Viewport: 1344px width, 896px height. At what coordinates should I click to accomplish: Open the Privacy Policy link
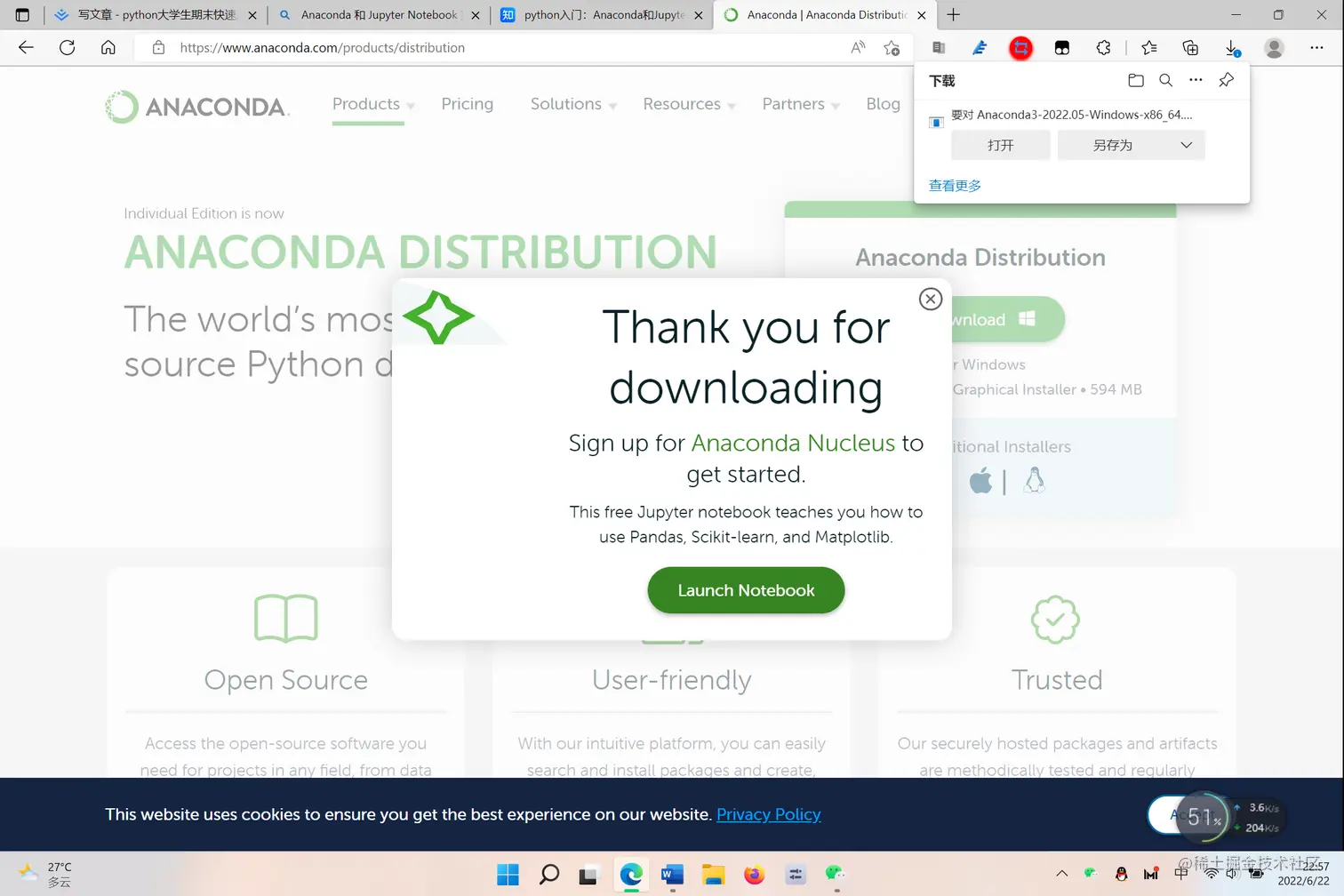pyautogui.click(x=769, y=814)
